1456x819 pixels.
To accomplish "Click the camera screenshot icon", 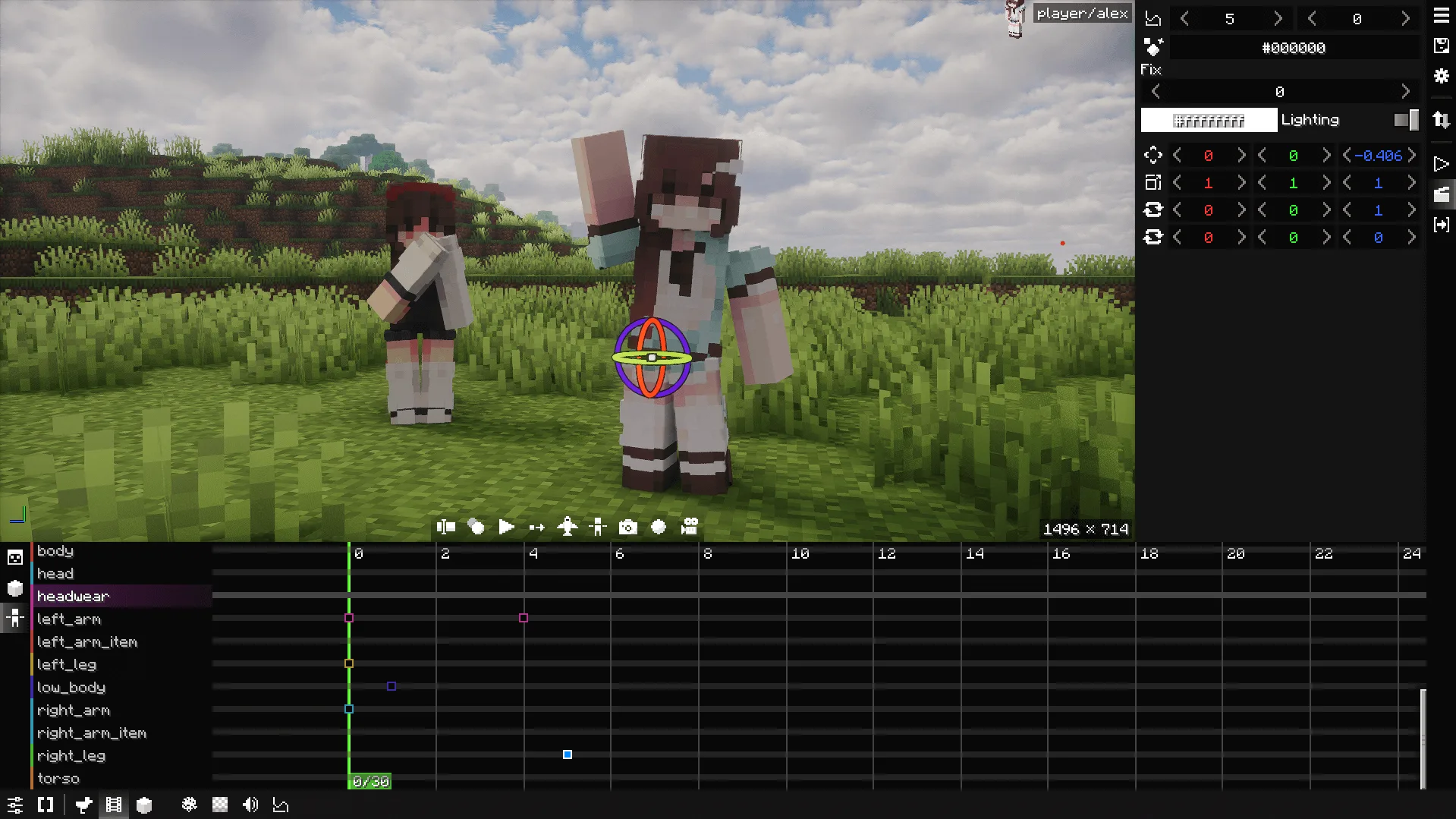I will [627, 527].
